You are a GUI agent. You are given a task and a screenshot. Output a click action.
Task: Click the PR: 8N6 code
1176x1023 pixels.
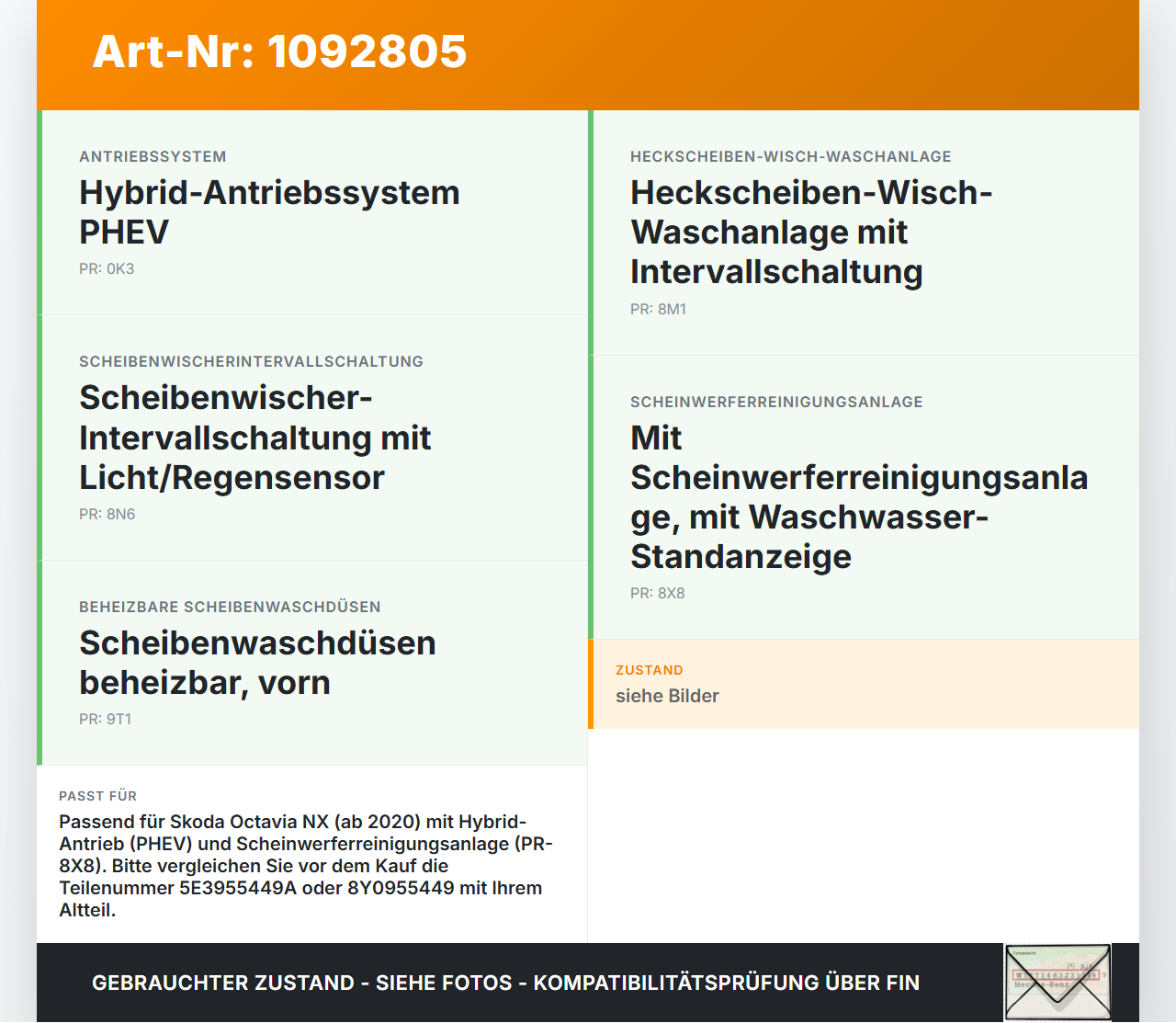(x=107, y=515)
